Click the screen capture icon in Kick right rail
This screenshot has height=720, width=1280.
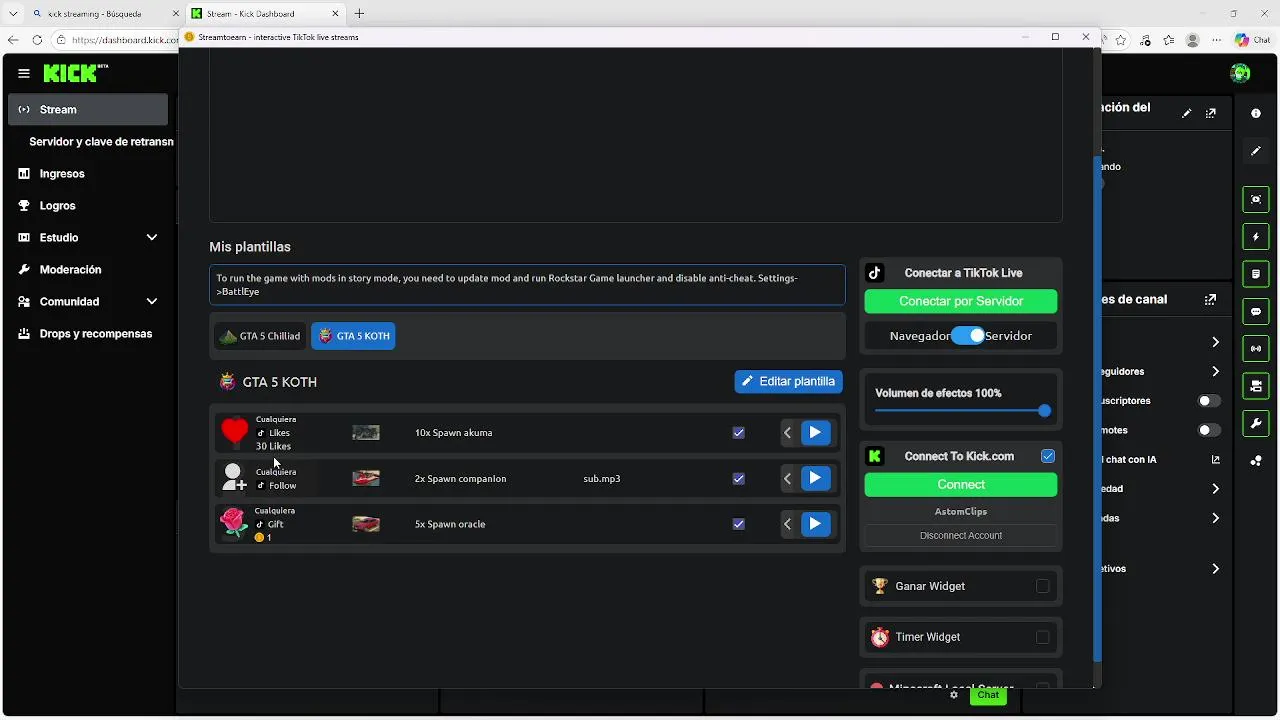pos(1256,199)
